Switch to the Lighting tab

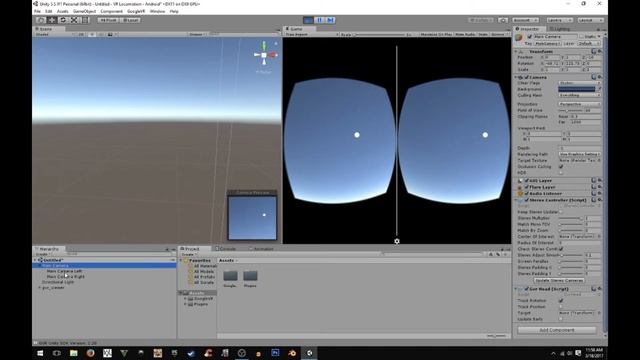pyautogui.click(x=560, y=29)
